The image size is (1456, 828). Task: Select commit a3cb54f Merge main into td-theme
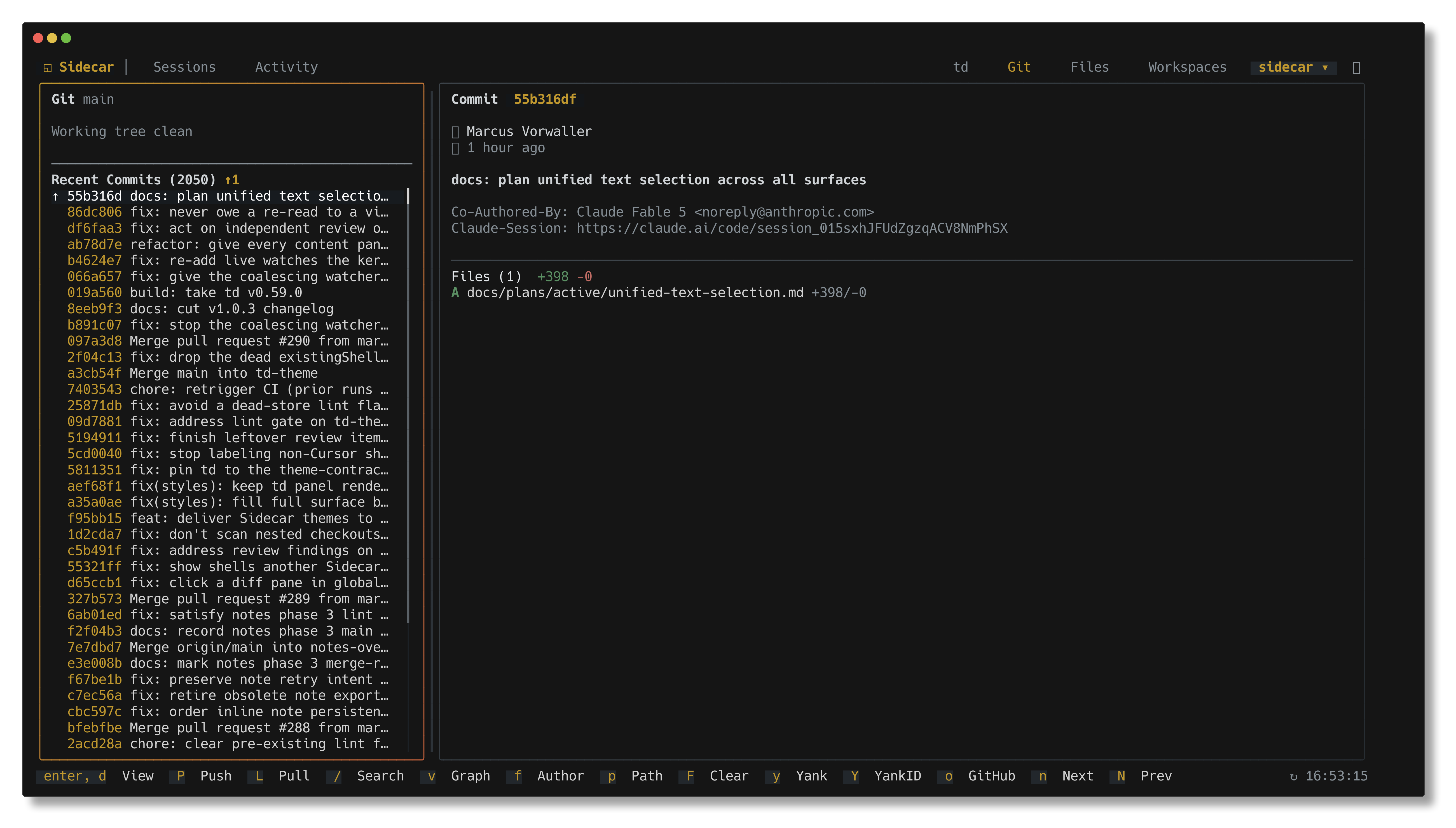click(x=228, y=373)
